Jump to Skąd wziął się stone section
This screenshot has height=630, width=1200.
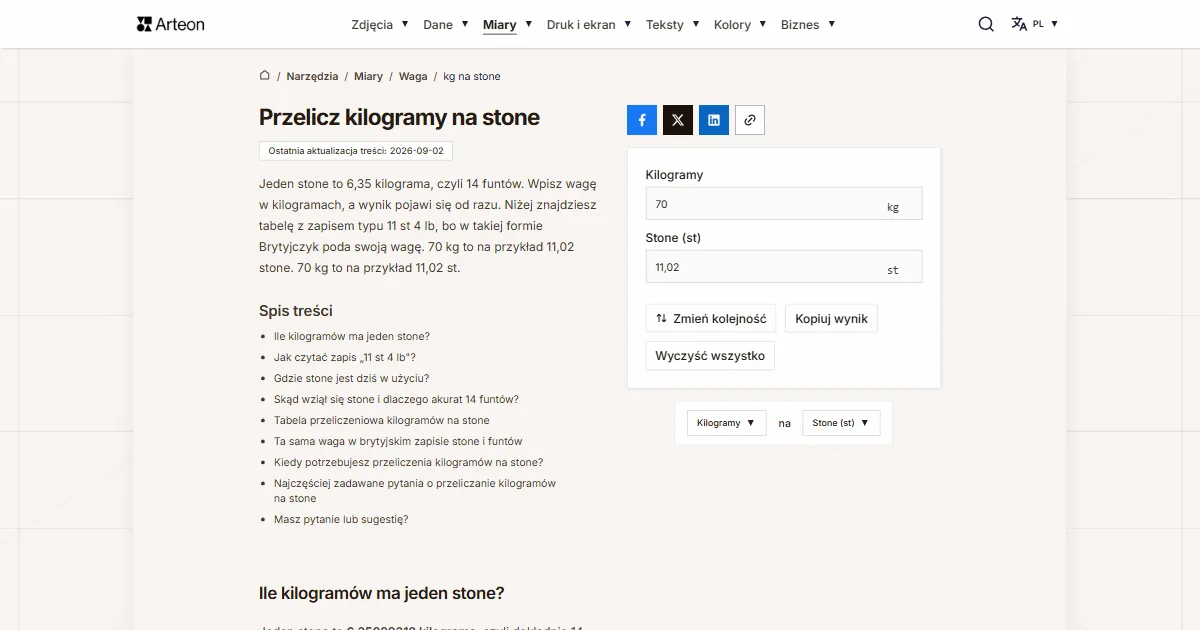click(396, 400)
